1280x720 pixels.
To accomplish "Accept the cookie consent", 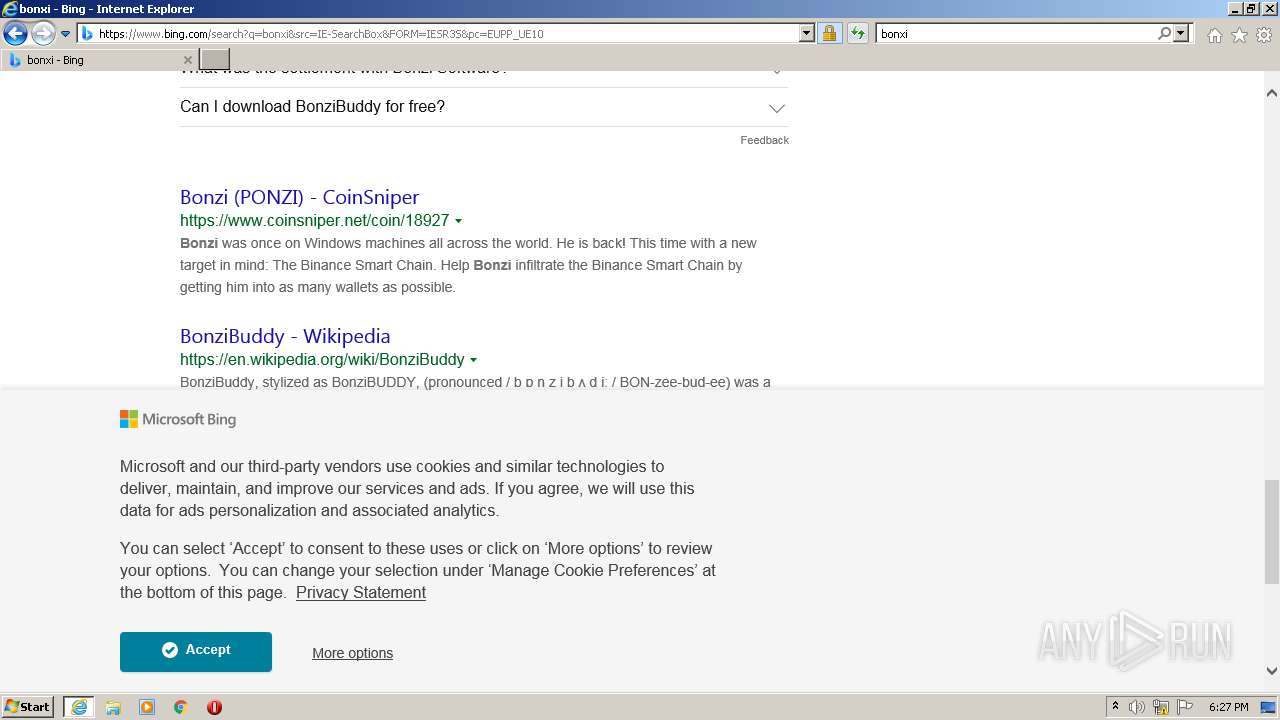I will [x=196, y=651].
